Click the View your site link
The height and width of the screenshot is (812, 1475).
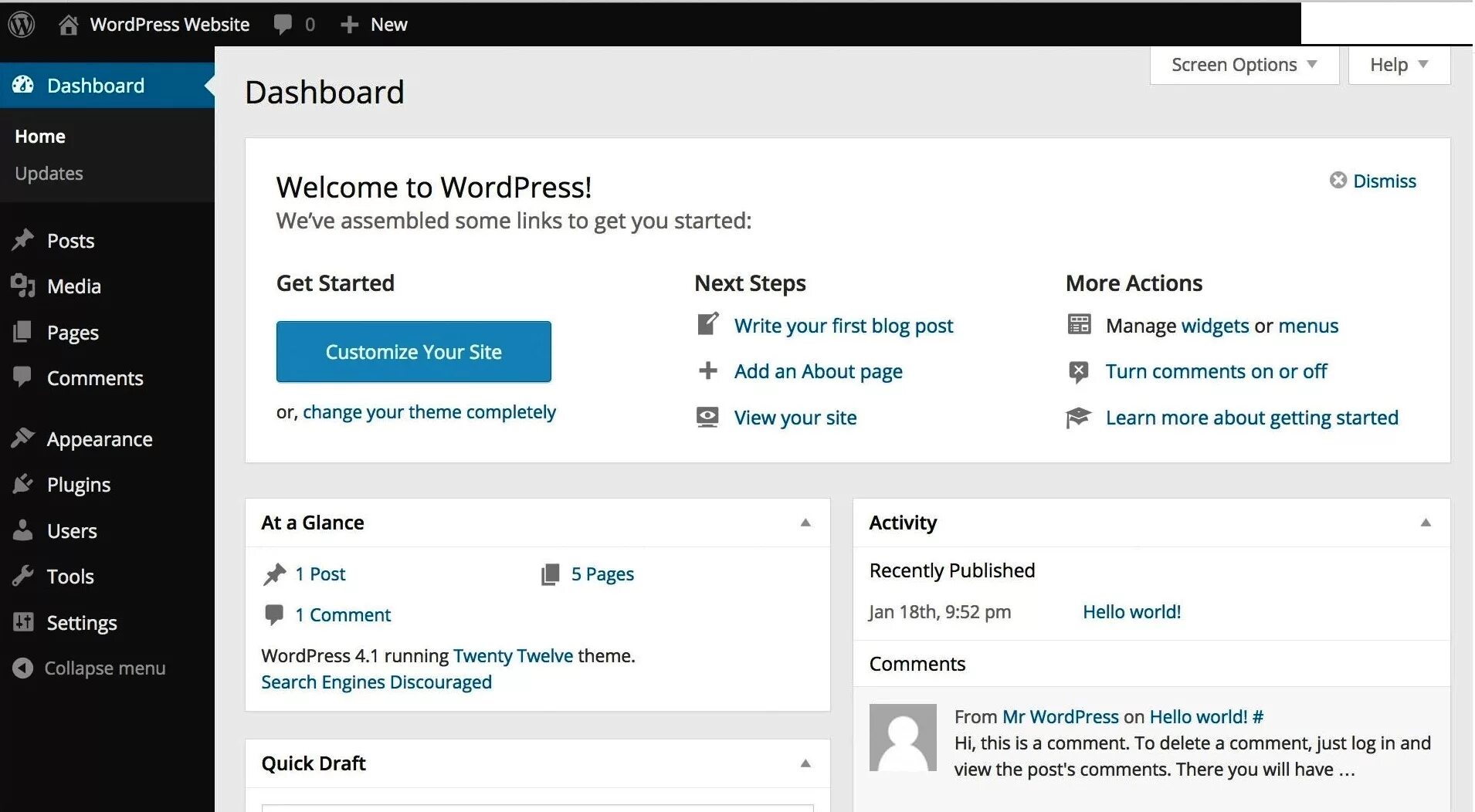click(x=795, y=418)
